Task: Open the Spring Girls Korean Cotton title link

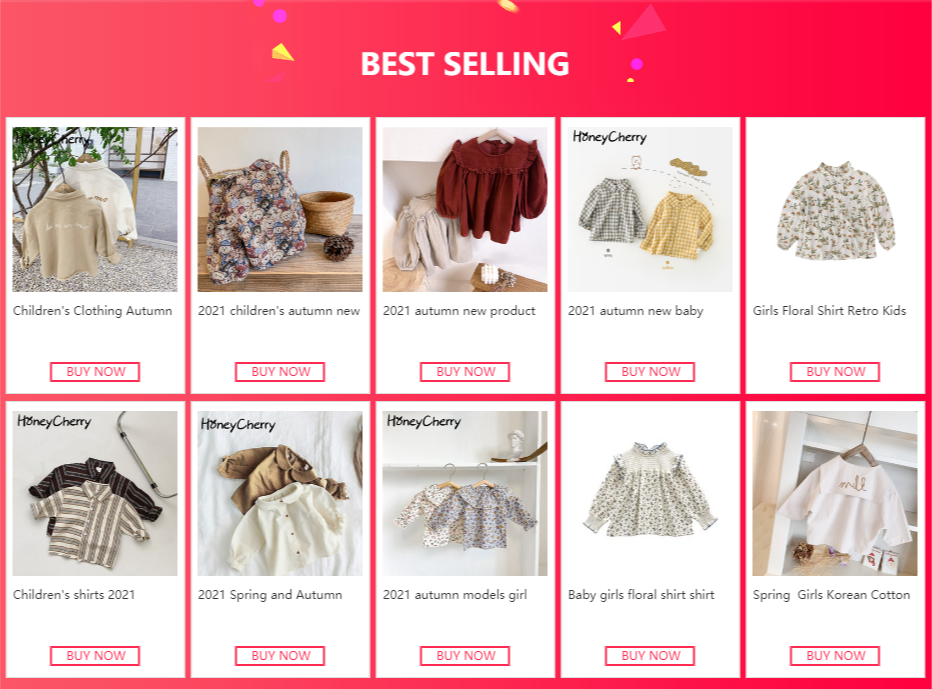Action: 831,595
